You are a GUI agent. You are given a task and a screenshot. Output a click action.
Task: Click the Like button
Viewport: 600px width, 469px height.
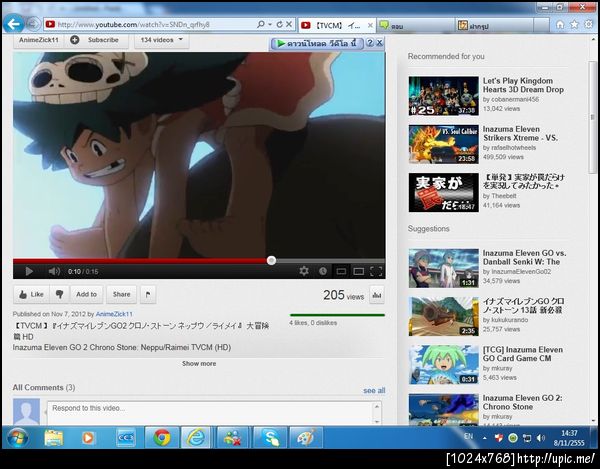(x=31, y=294)
